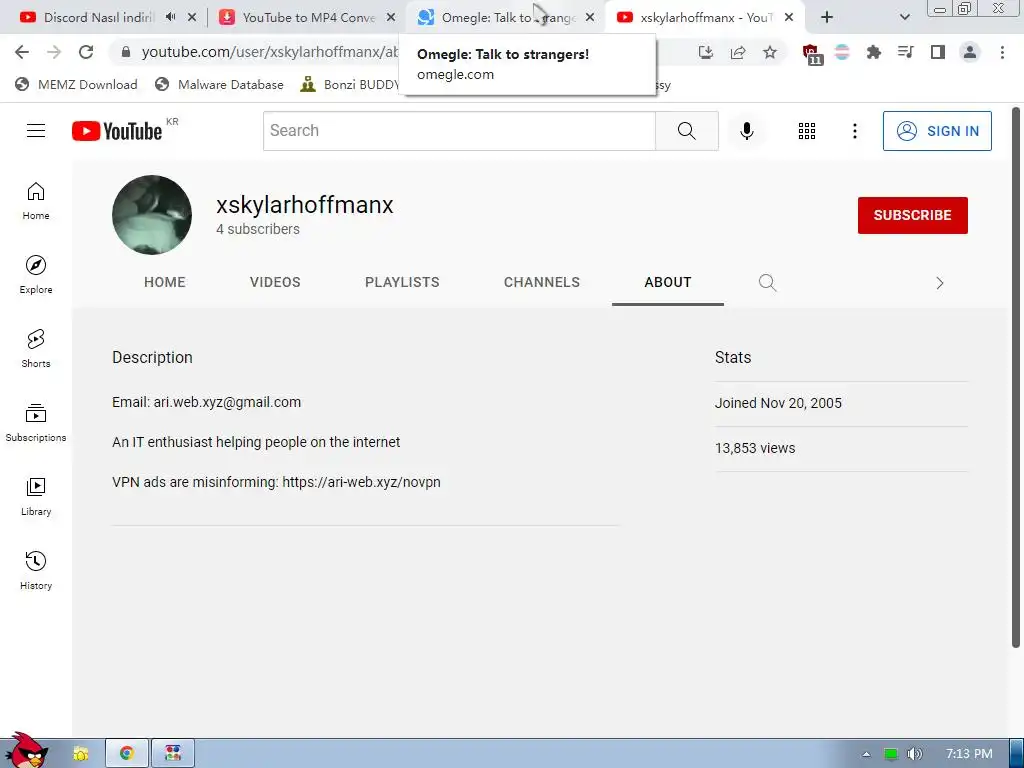Click the SIGN IN button

(x=936, y=131)
